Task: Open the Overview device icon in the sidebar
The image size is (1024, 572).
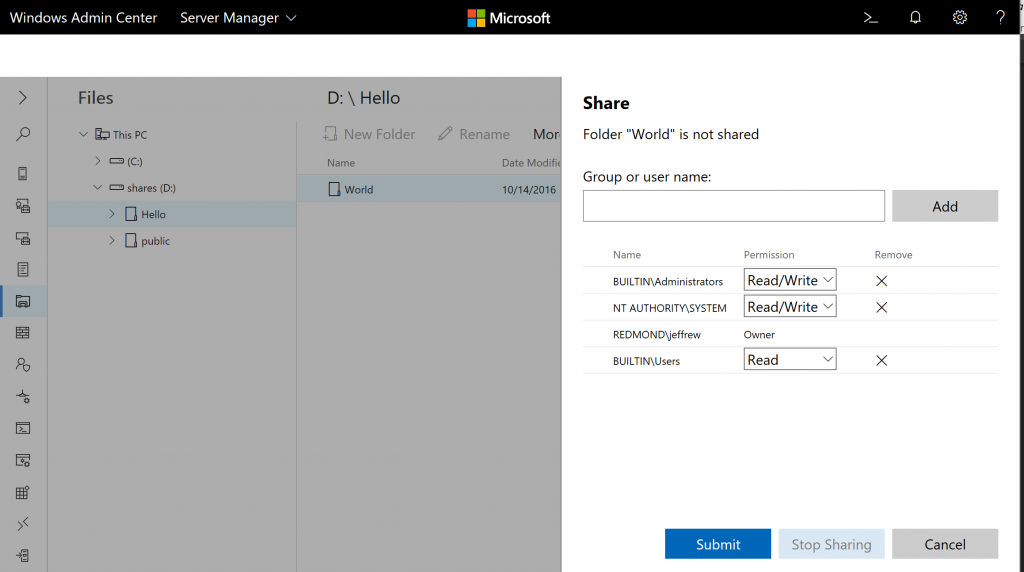Action: coord(23,173)
